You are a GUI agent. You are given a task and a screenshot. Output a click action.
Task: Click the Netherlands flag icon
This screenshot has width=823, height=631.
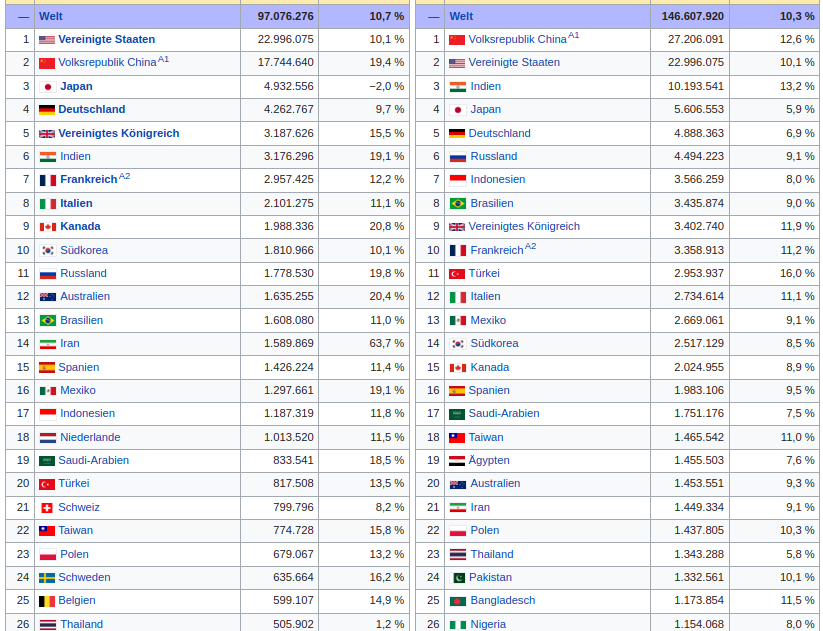(x=47, y=437)
